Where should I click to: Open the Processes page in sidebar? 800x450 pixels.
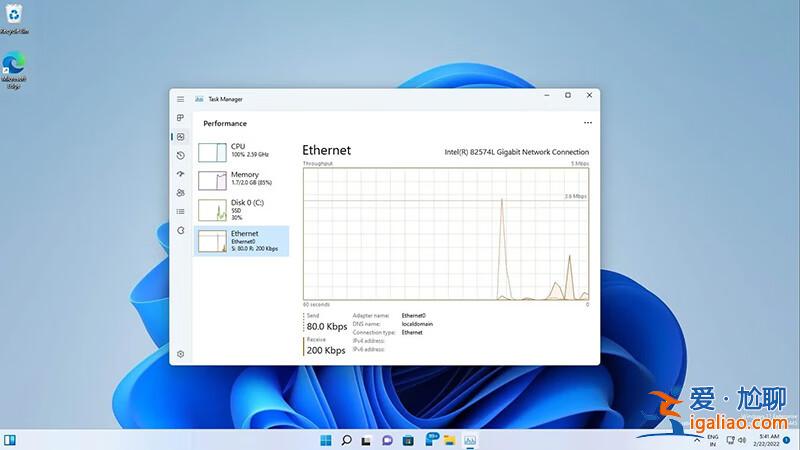click(181, 118)
